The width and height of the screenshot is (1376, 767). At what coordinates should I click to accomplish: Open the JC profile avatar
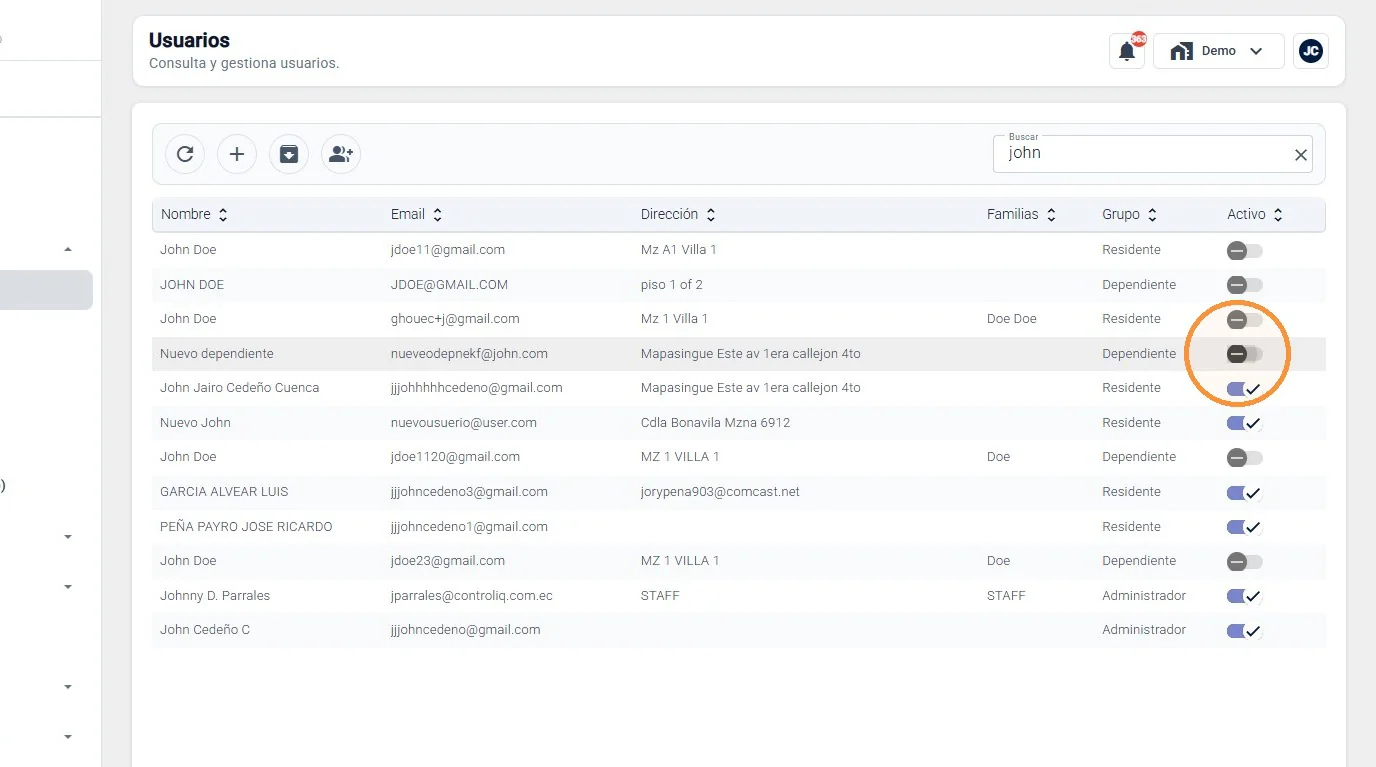[x=1311, y=51]
